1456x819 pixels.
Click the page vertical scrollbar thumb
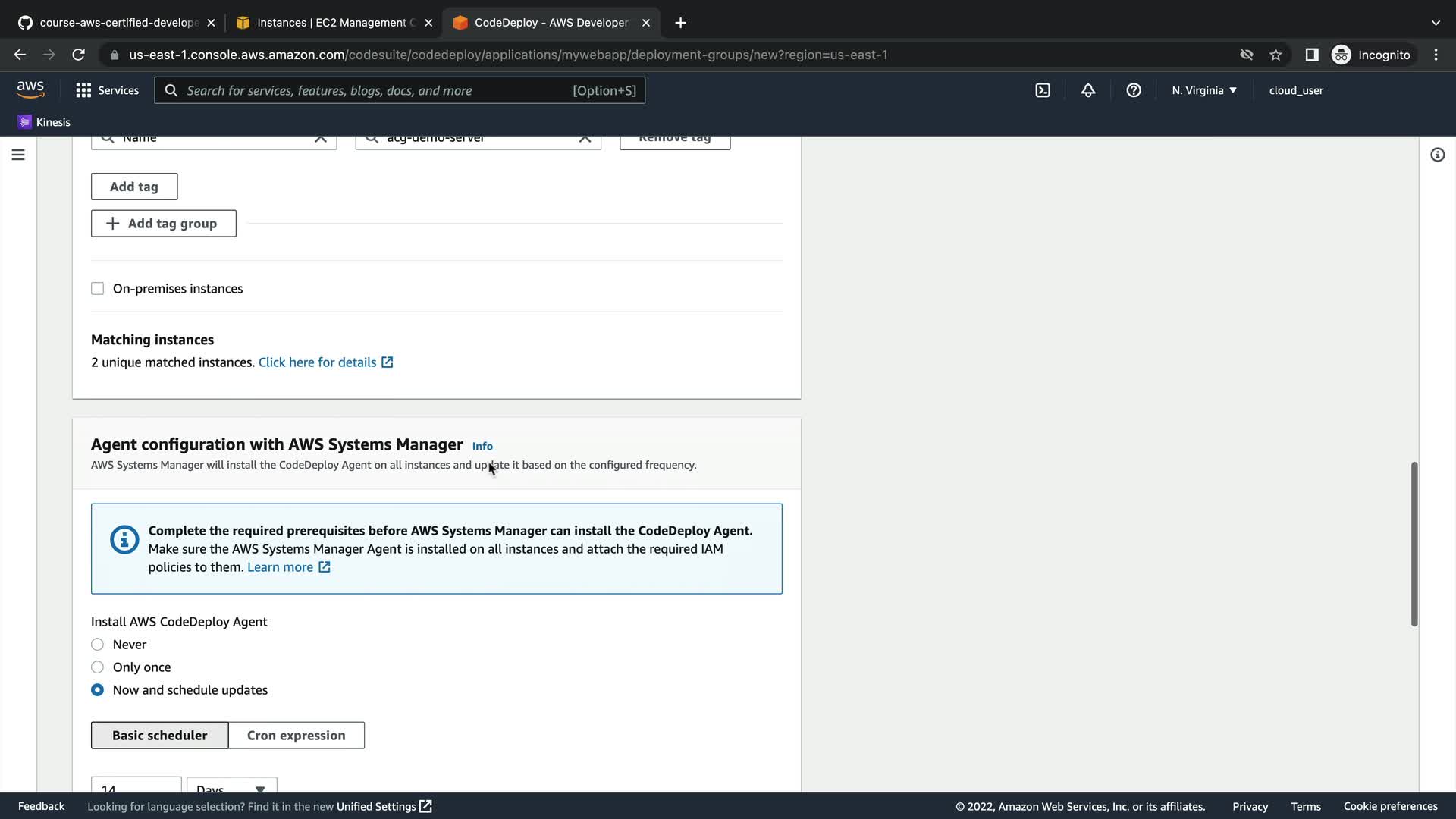pyautogui.click(x=1414, y=543)
